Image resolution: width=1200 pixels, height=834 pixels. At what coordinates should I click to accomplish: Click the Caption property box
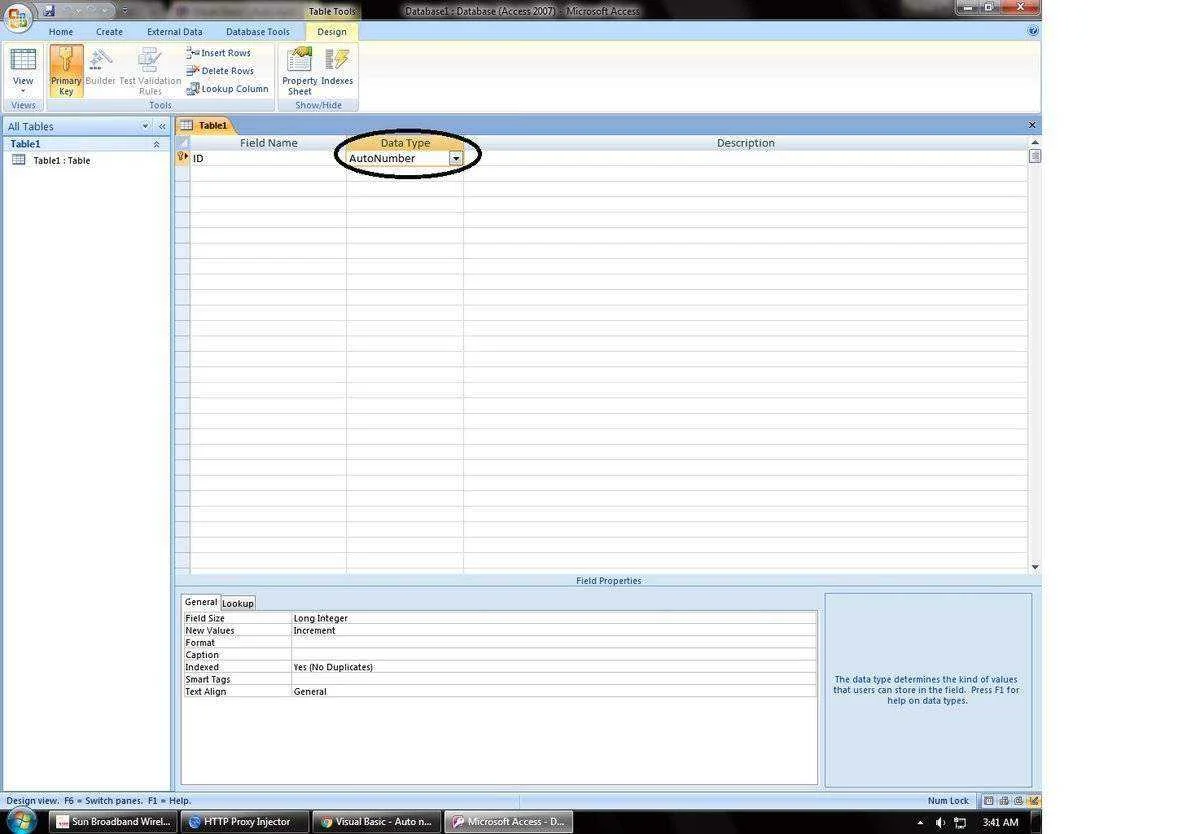tap(554, 654)
